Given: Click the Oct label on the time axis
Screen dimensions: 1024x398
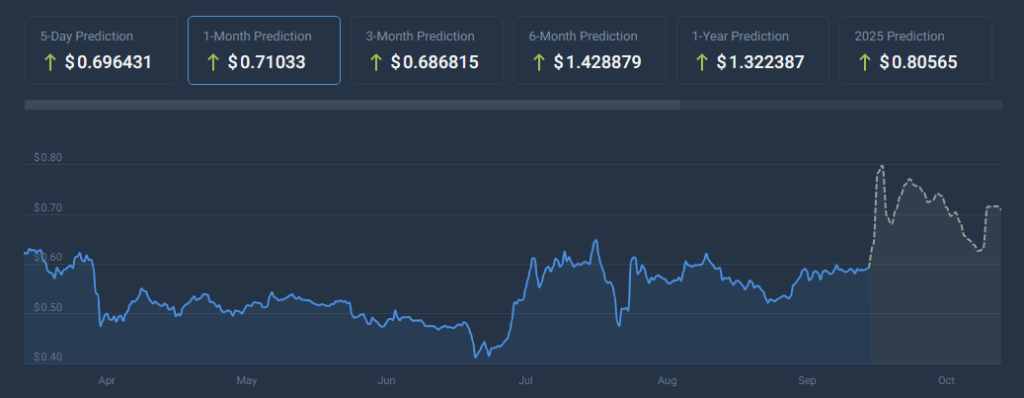Looking at the screenshot, I should [x=946, y=380].
